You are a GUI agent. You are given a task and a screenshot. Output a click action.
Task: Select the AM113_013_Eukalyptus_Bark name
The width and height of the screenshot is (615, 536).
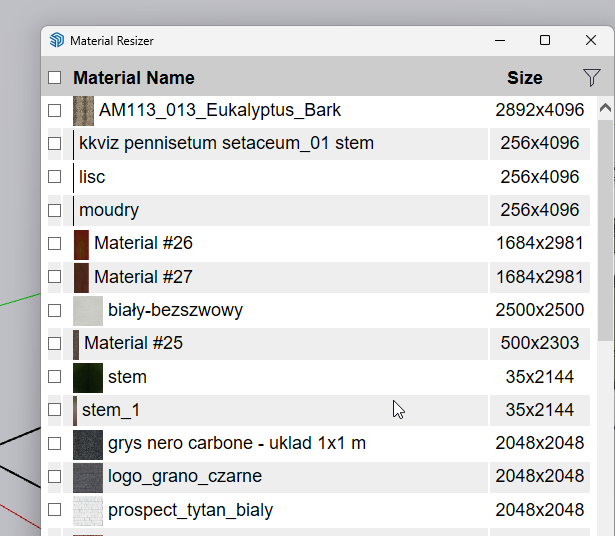220,110
